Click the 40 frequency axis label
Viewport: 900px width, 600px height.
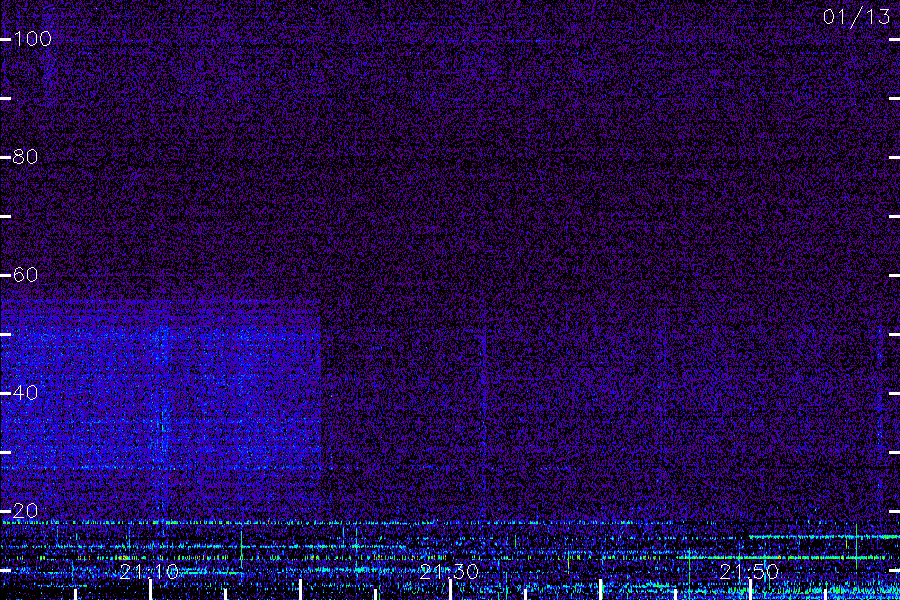click(x=26, y=393)
